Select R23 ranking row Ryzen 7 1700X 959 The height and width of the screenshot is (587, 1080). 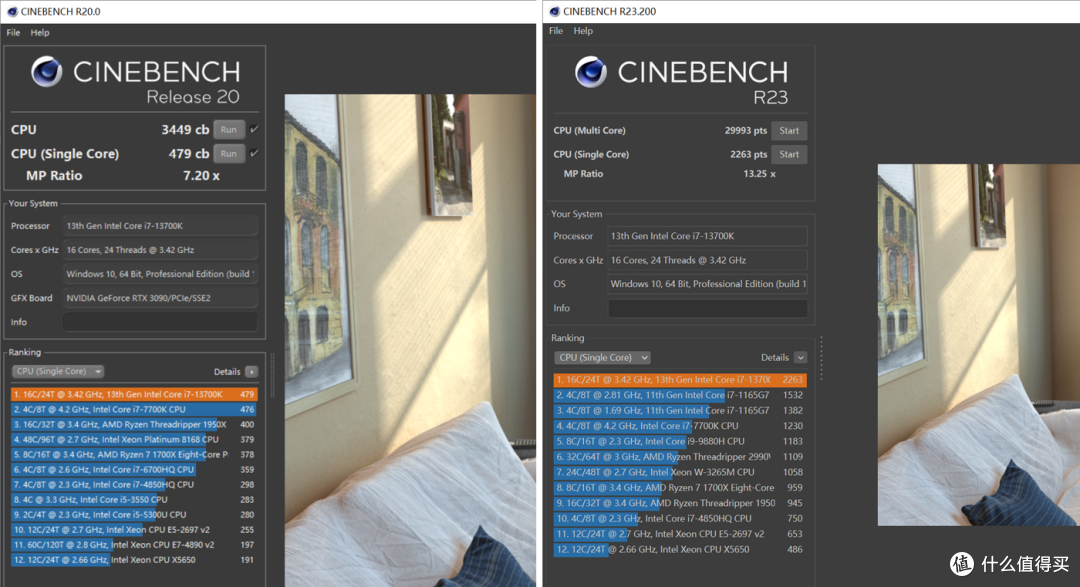coord(680,488)
